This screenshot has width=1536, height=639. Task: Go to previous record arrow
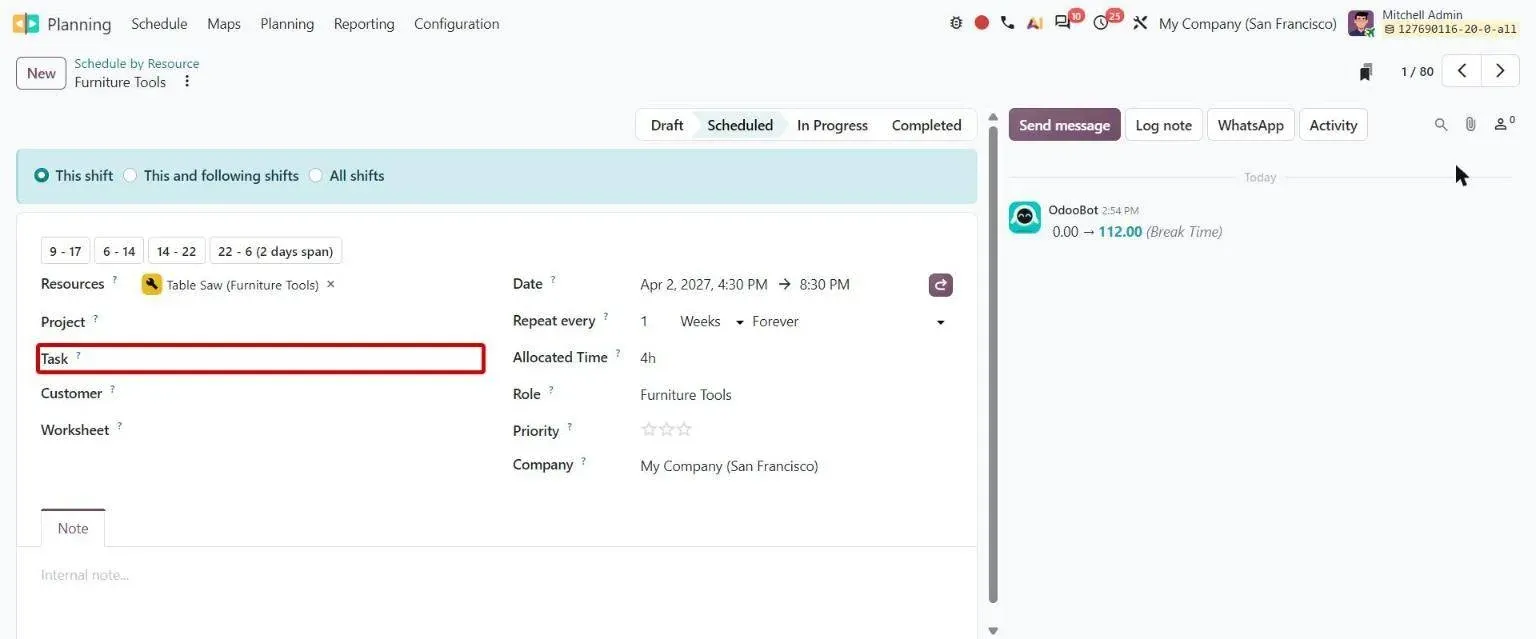1462,71
